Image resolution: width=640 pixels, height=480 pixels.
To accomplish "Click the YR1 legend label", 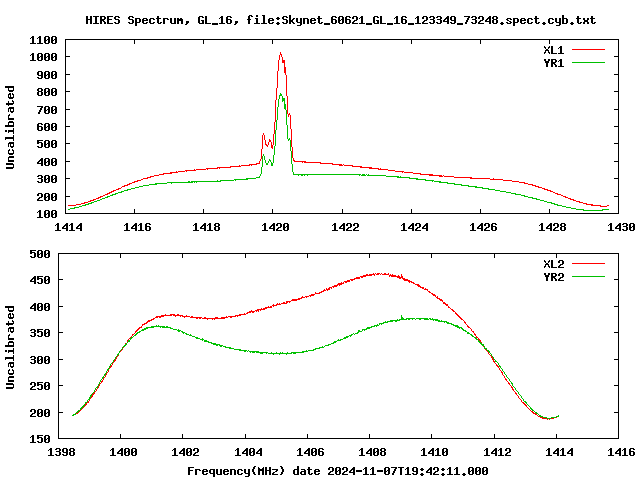I will point(553,63).
